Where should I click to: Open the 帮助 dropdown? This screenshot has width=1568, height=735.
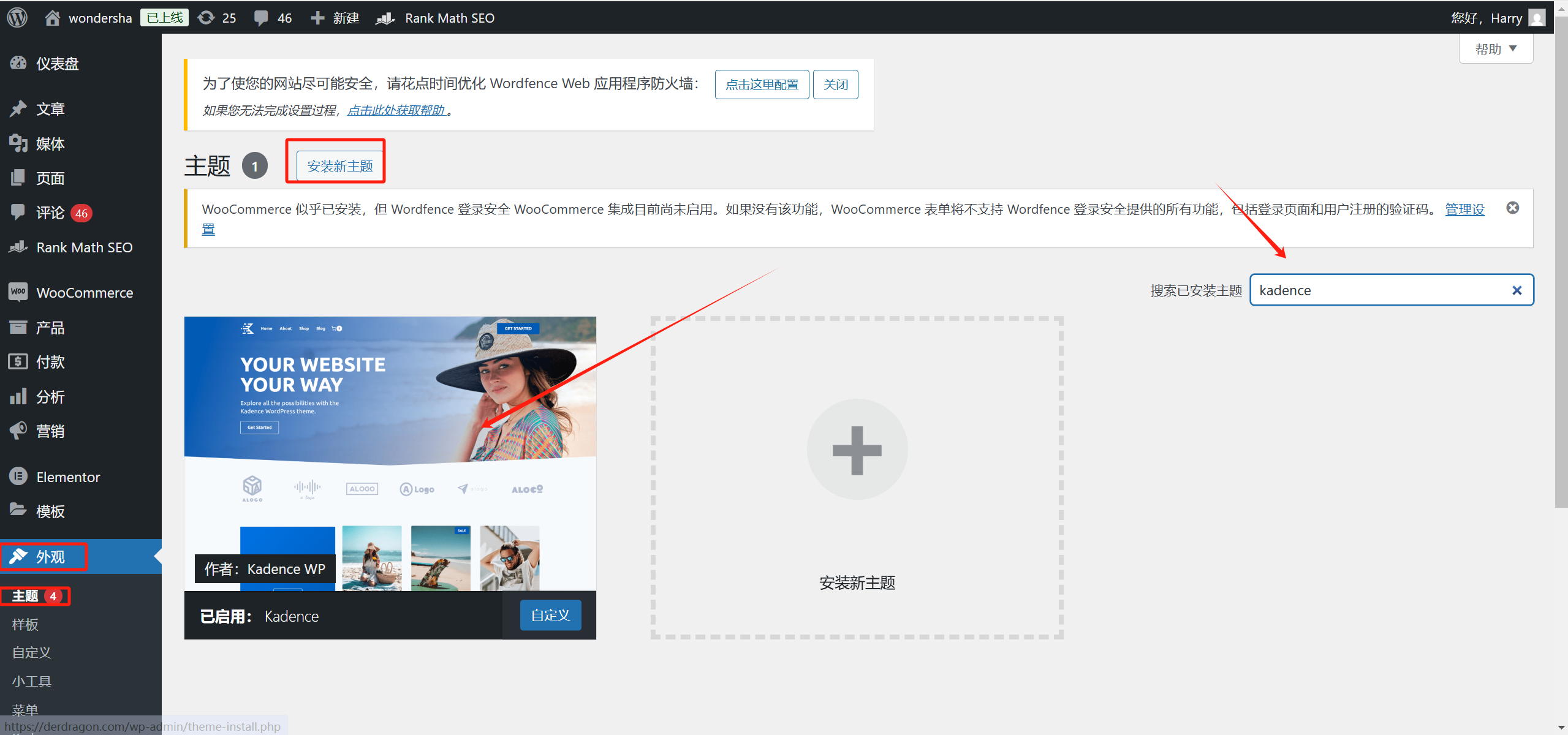click(1496, 48)
